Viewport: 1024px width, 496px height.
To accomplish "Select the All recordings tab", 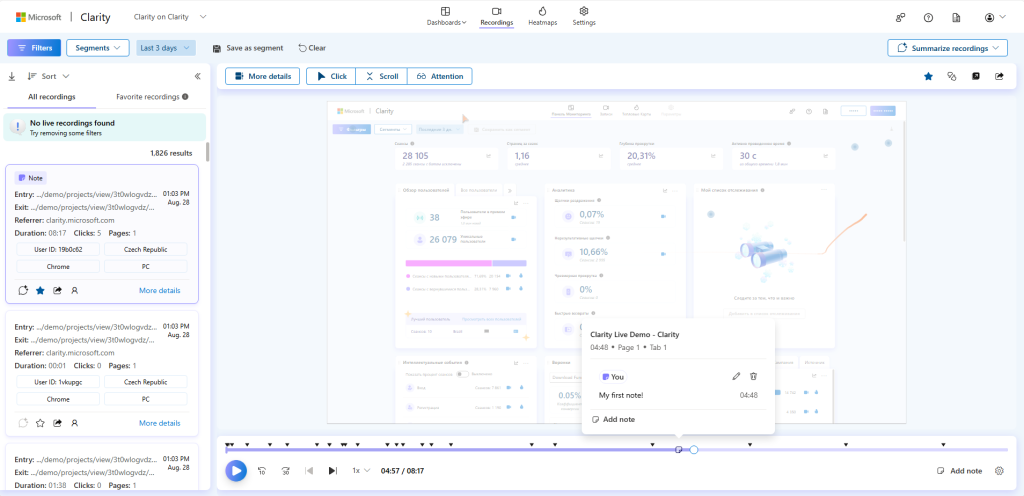I will click(52, 97).
